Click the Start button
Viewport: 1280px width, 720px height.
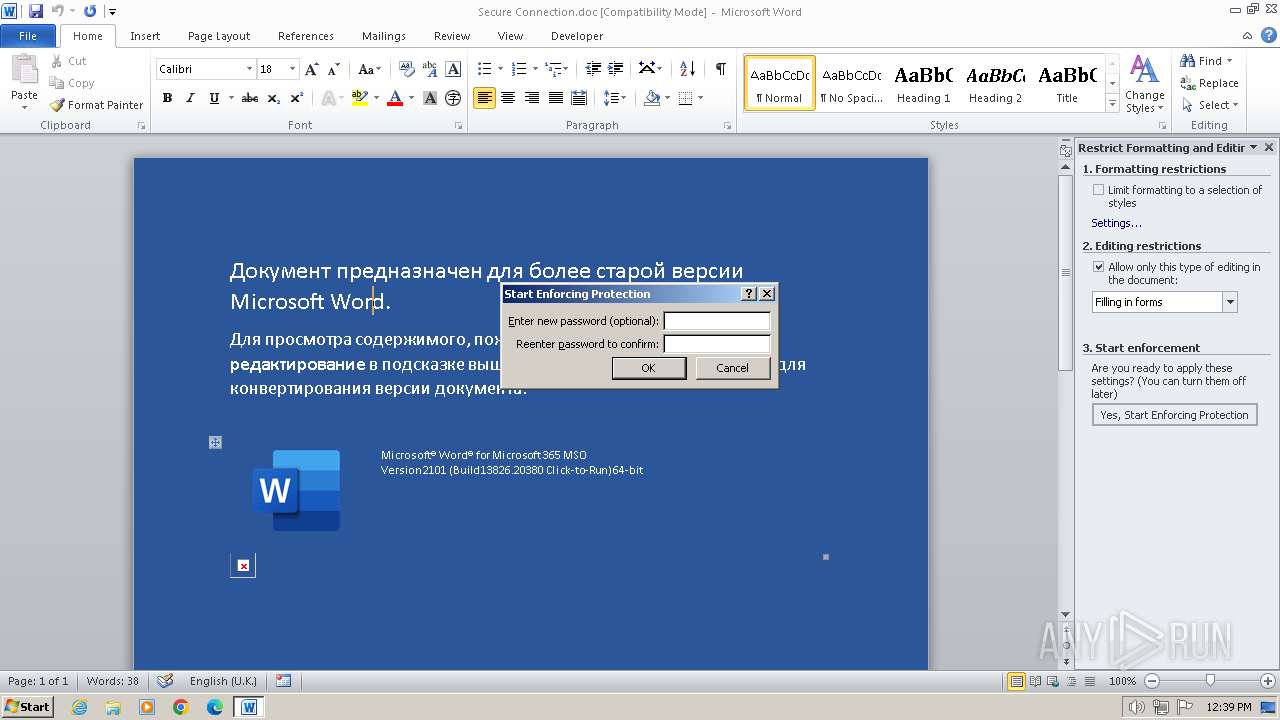27,707
